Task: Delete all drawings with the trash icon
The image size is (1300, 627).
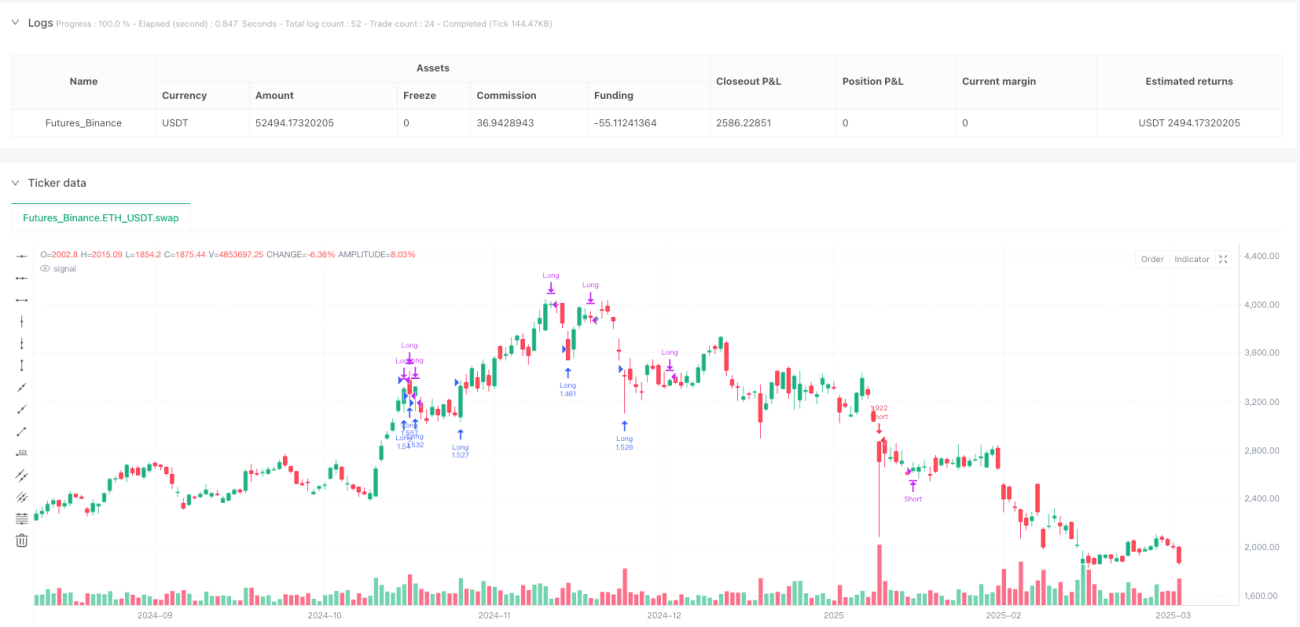Action: coord(22,540)
